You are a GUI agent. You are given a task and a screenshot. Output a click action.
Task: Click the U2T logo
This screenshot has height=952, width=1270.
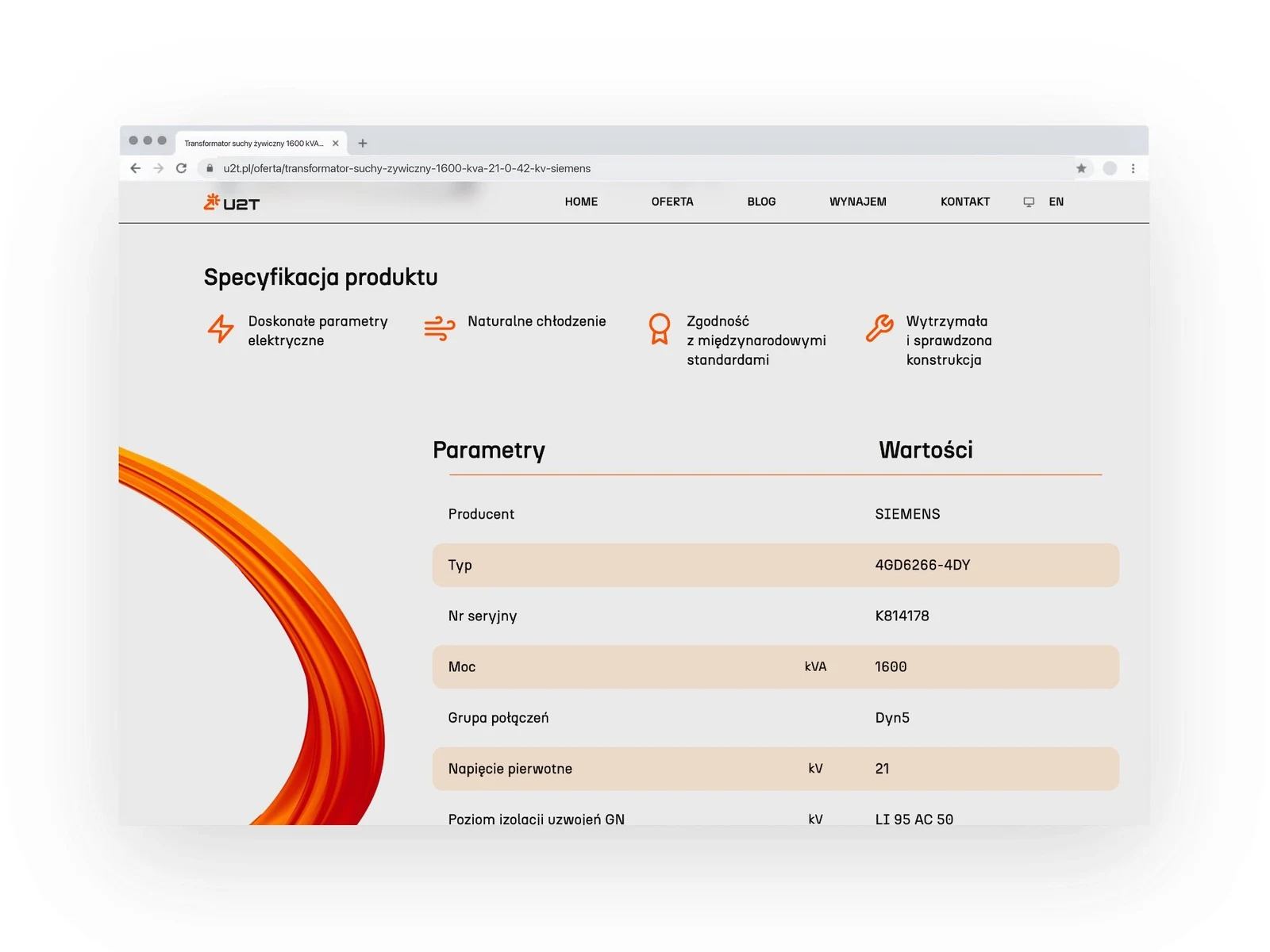[x=232, y=203]
